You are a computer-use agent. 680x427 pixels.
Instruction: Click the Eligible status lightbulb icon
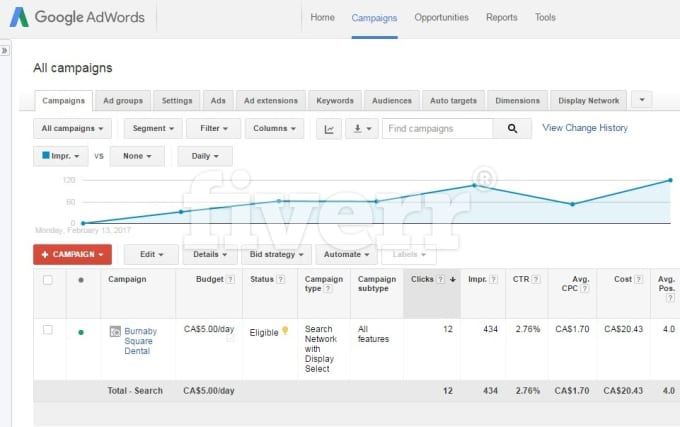285,331
